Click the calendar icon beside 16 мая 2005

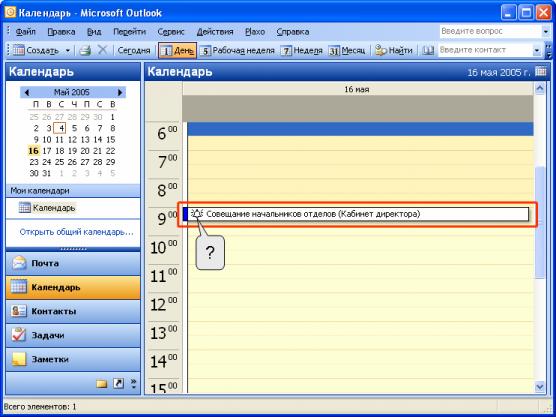click(x=540, y=72)
